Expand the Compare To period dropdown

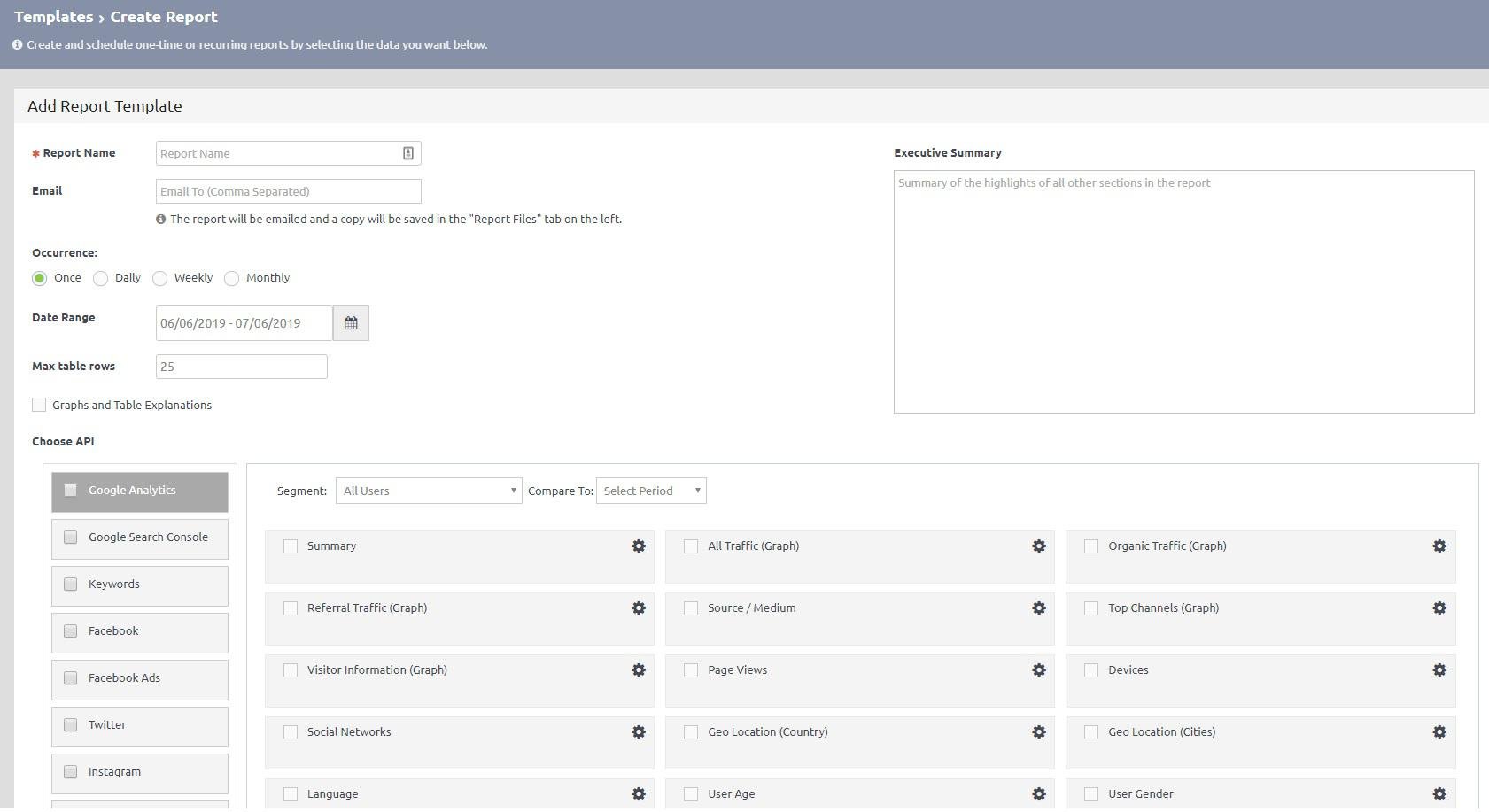coord(651,491)
